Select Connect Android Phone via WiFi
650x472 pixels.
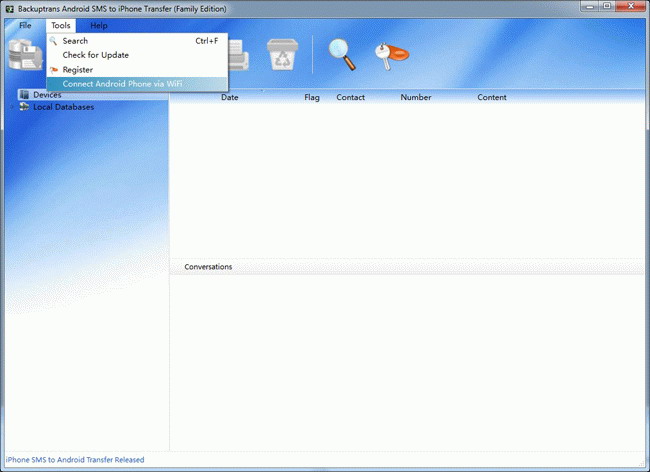pos(137,84)
